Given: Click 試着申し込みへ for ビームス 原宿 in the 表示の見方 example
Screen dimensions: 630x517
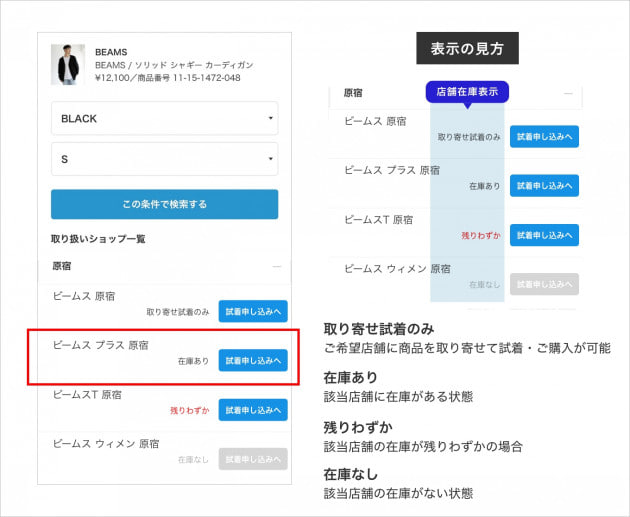Looking at the screenshot, I should [544, 137].
